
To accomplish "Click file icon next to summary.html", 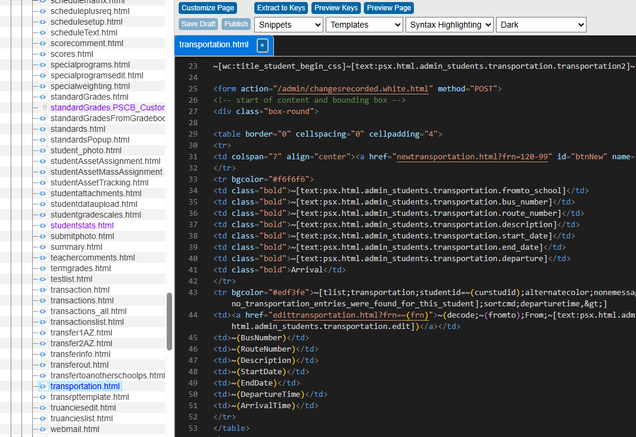I will click(x=42, y=247).
